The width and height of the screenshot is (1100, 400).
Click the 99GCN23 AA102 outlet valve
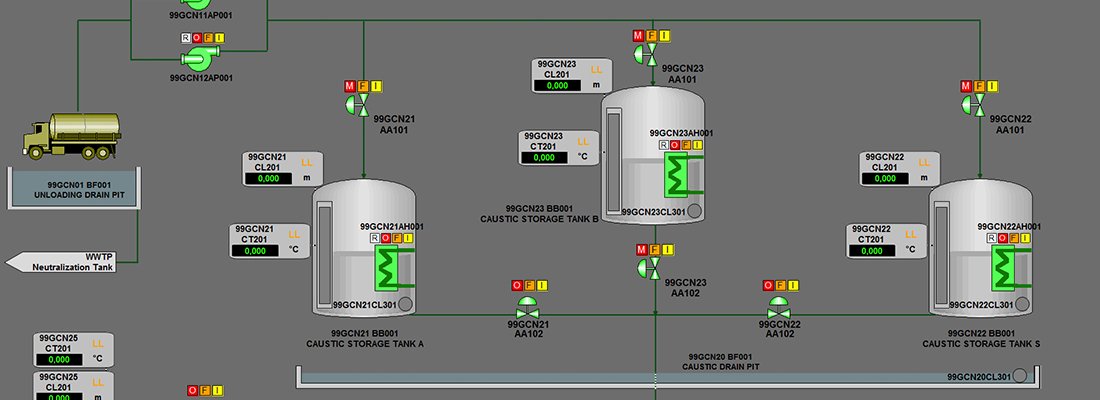coord(652,268)
